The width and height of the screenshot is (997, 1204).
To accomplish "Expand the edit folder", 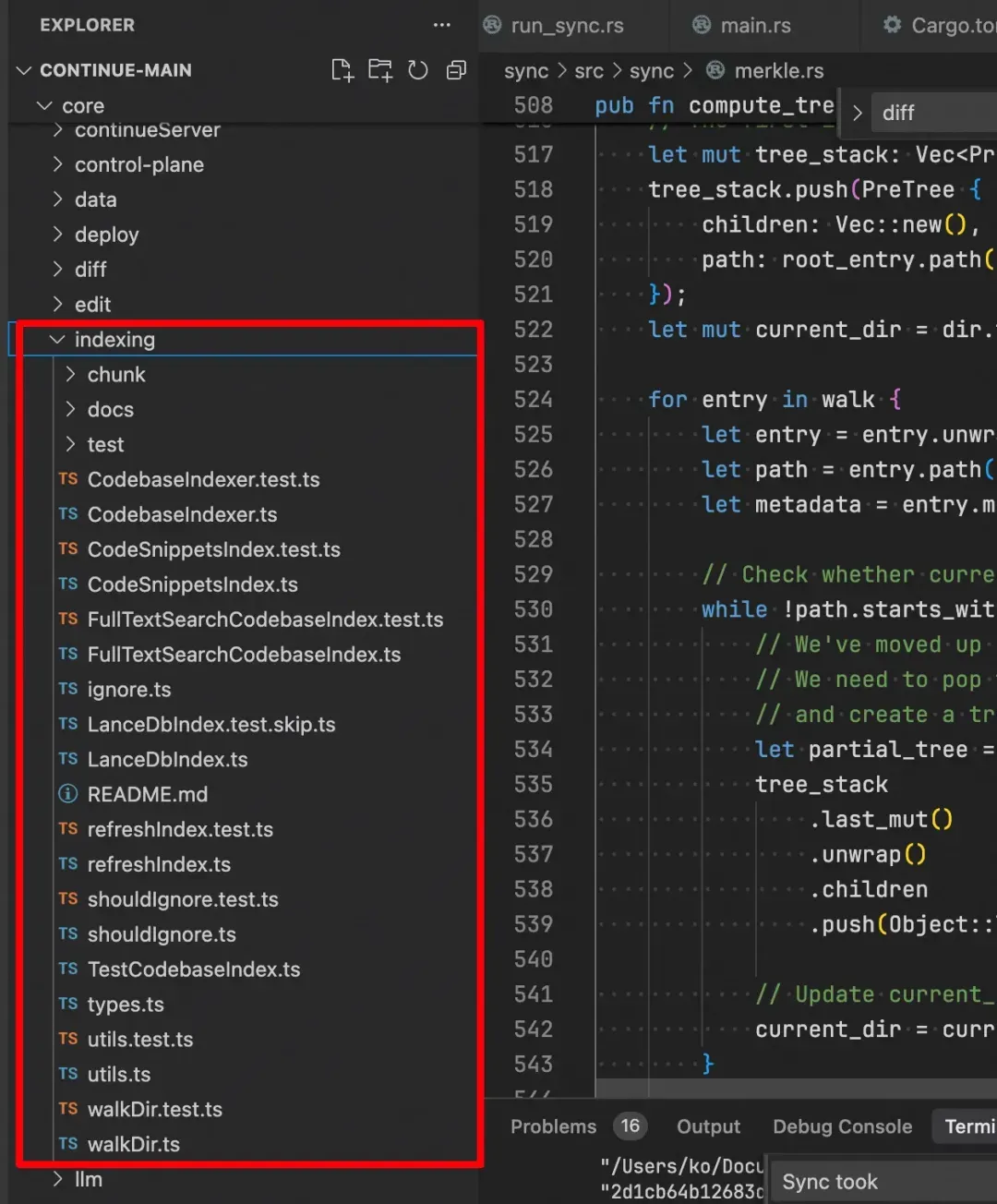I will (58, 305).
